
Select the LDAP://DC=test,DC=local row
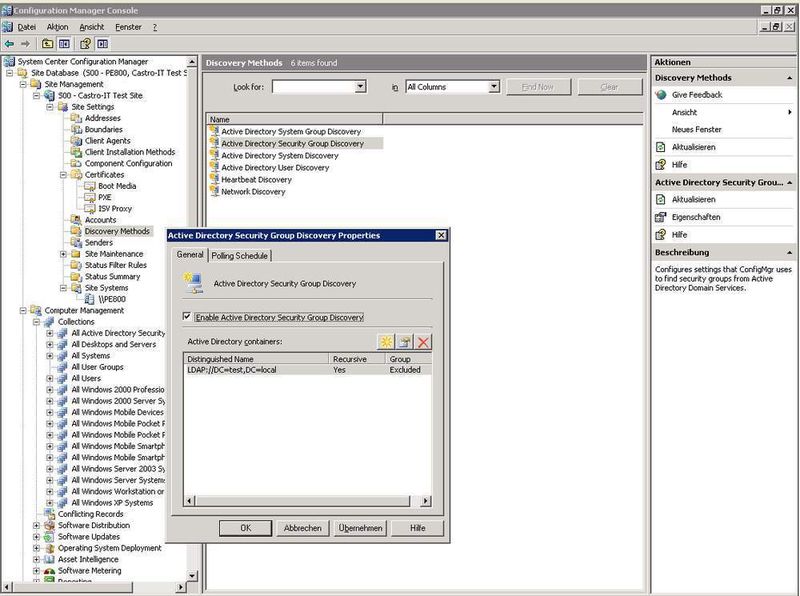click(x=308, y=369)
